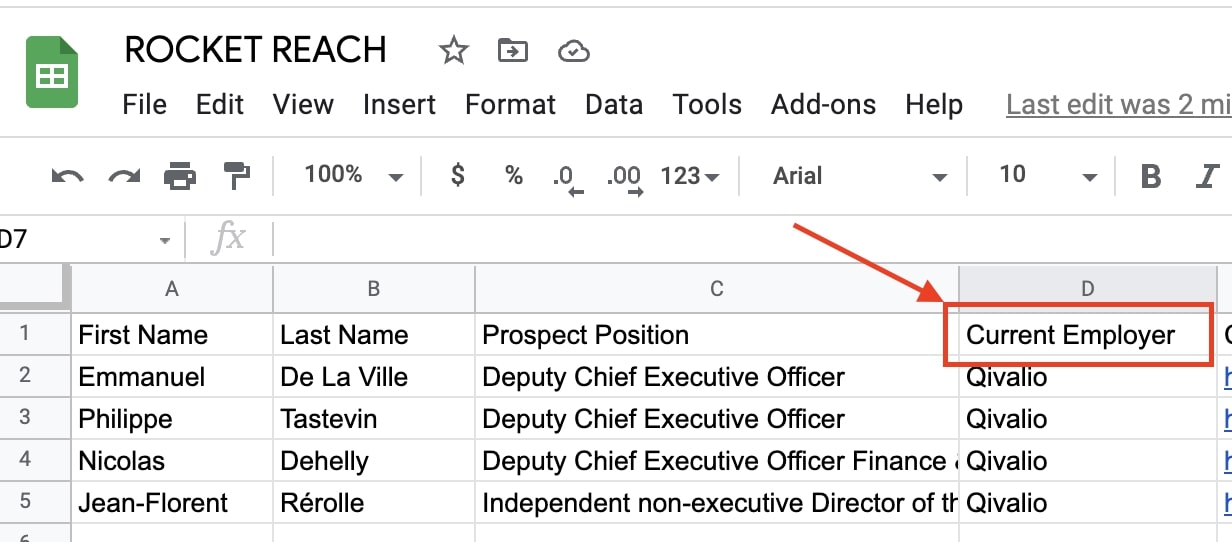This screenshot has width=1232, height=542.
Task: Select the Emmanuel cell
Action: tap(172, 376)
